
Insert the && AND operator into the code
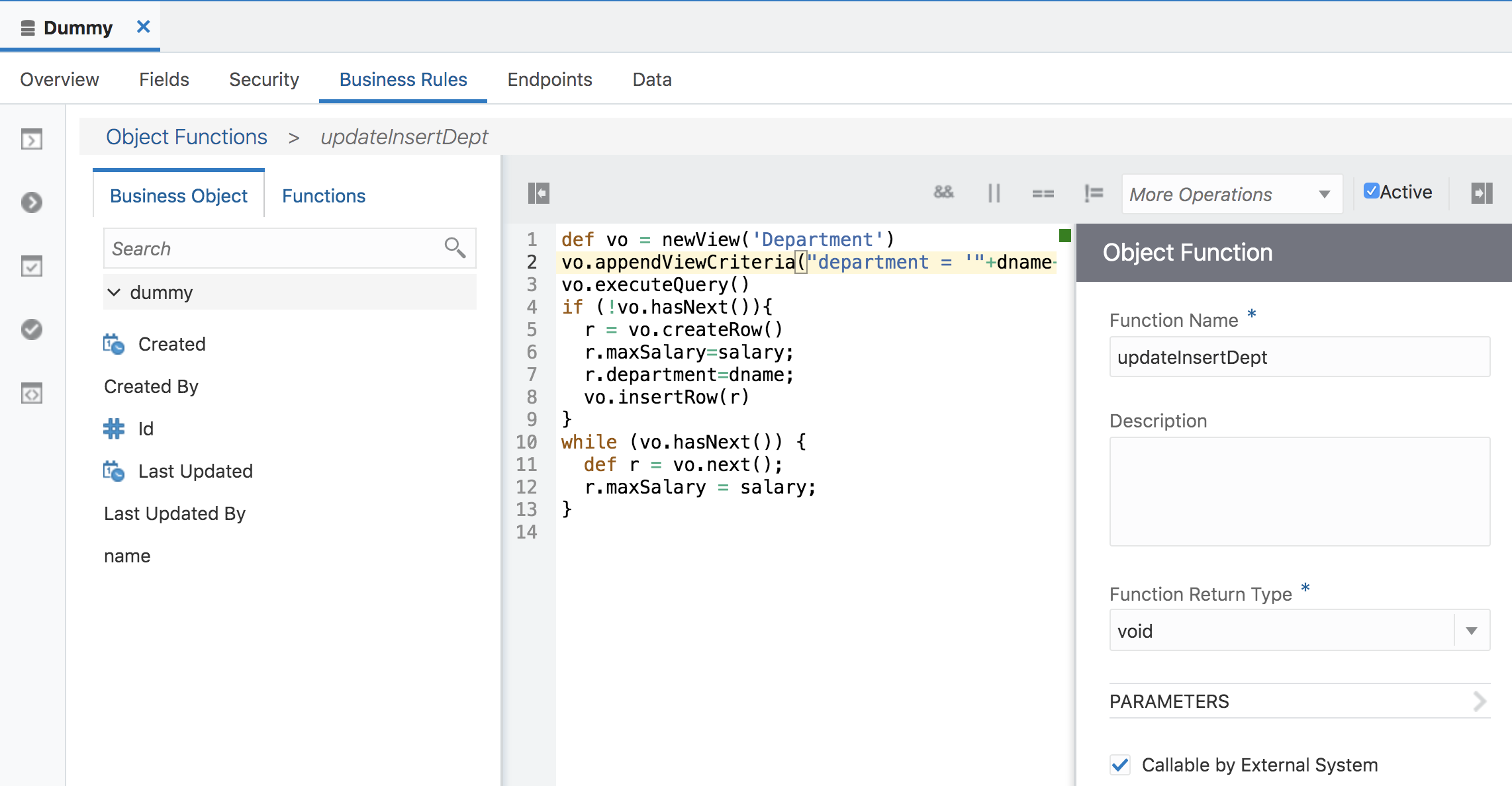click(943, 193)
